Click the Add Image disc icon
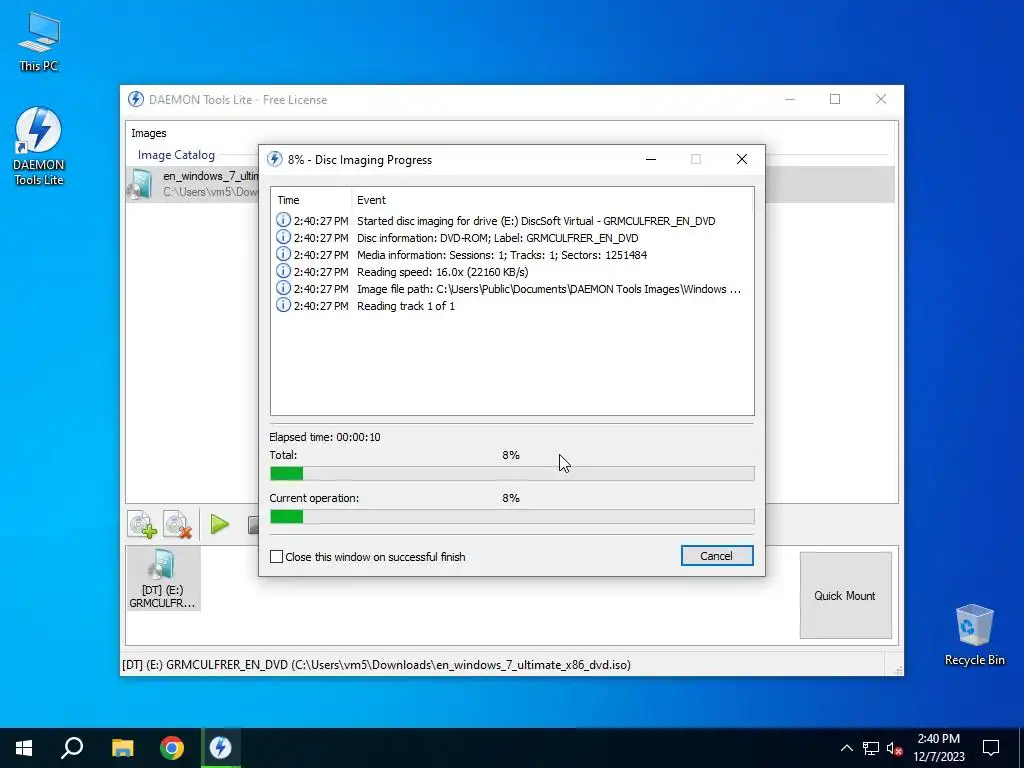Screen dimensions: 1024x768 pos(142,524)
